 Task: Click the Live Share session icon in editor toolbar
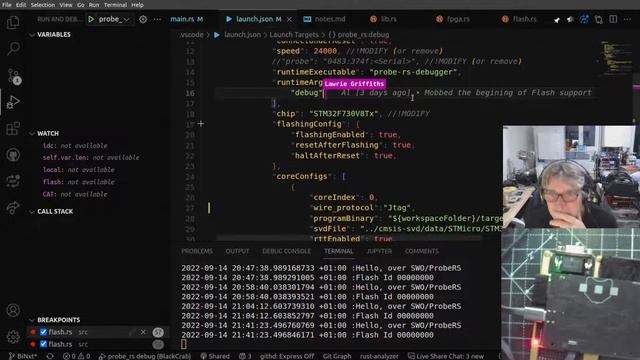coord(584,19)
